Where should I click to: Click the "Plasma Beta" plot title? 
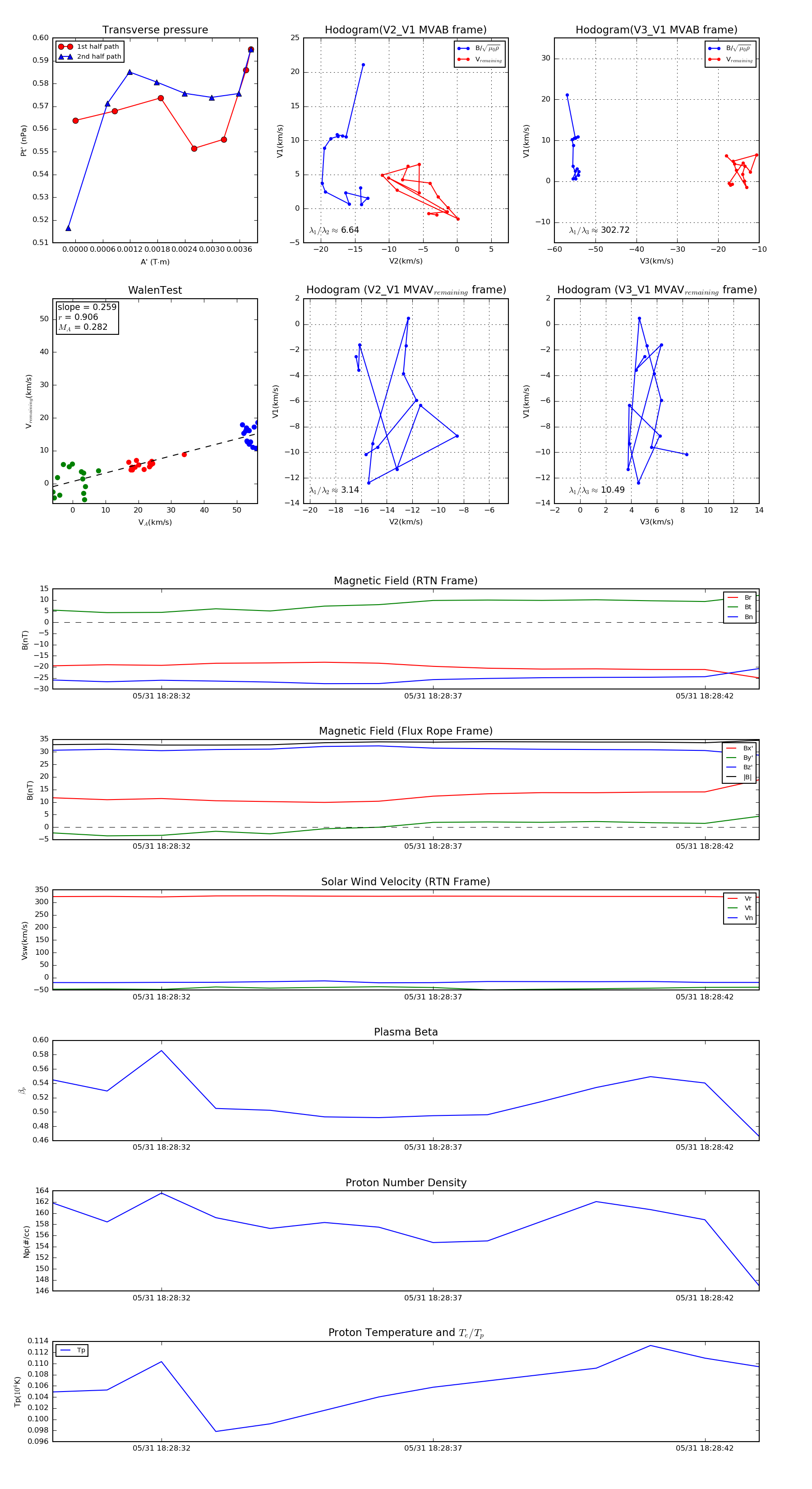point(406,1032)
